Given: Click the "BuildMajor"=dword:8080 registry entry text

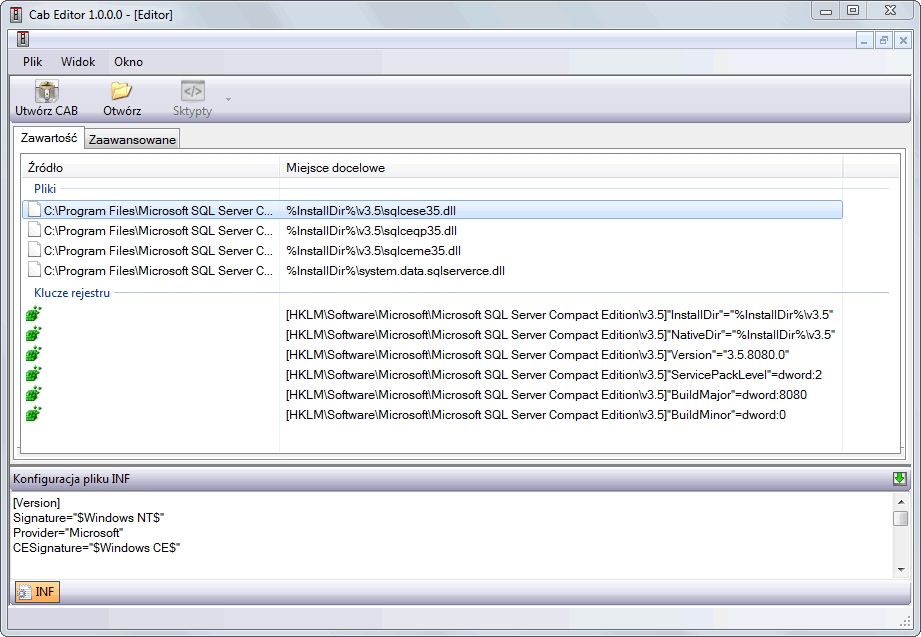Looking at the screenshot, I should [x=546, y=395].
